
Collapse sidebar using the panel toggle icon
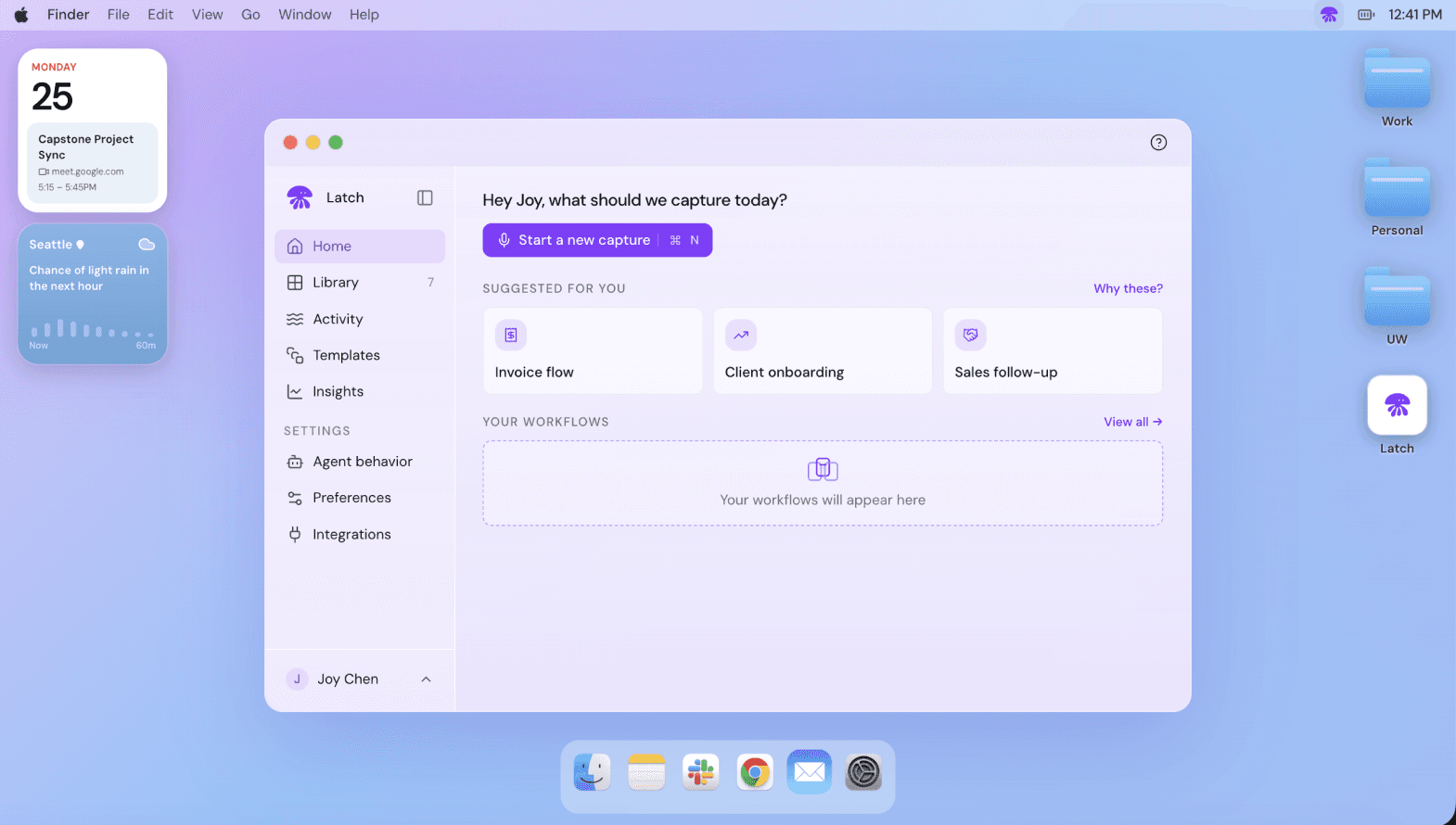pos(425,197)
